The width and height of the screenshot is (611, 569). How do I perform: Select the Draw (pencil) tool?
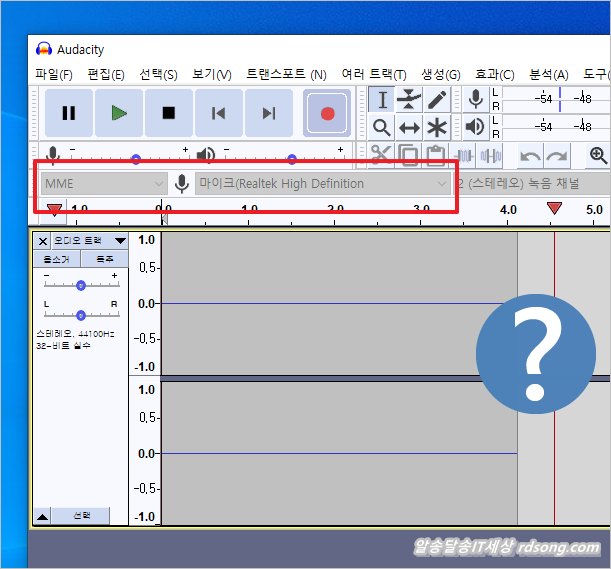tap(437, 100)
